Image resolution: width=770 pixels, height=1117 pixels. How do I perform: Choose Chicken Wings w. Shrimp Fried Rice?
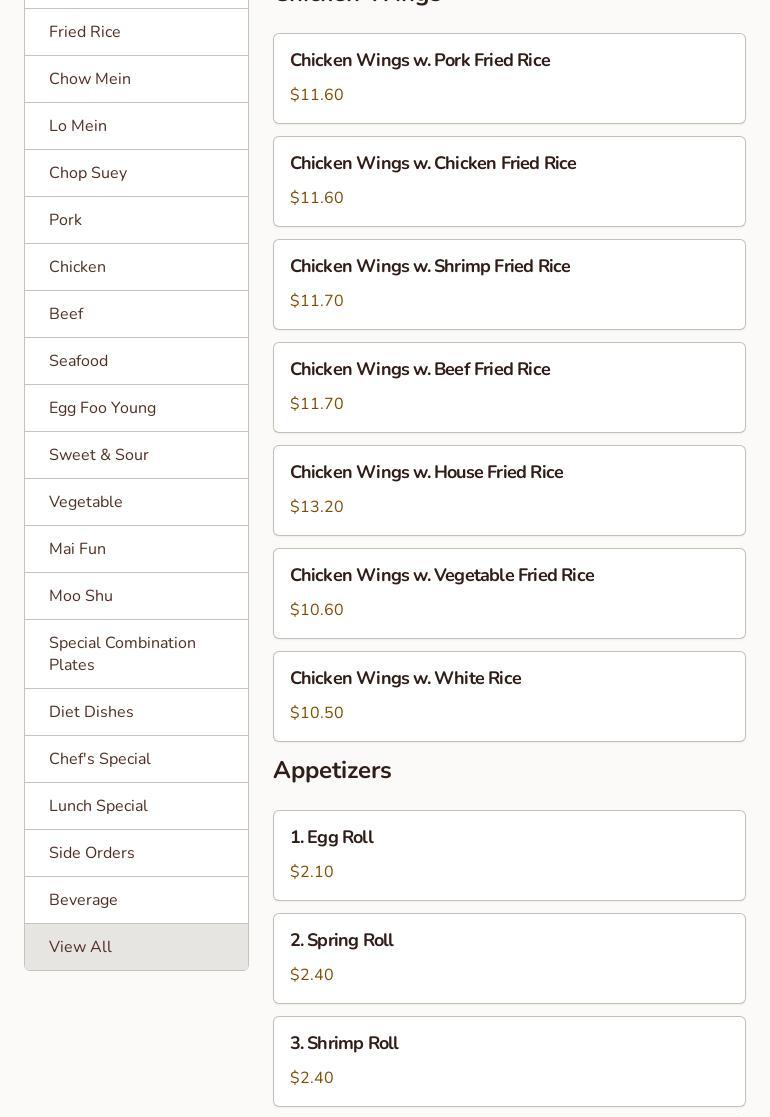click(509, 284)
